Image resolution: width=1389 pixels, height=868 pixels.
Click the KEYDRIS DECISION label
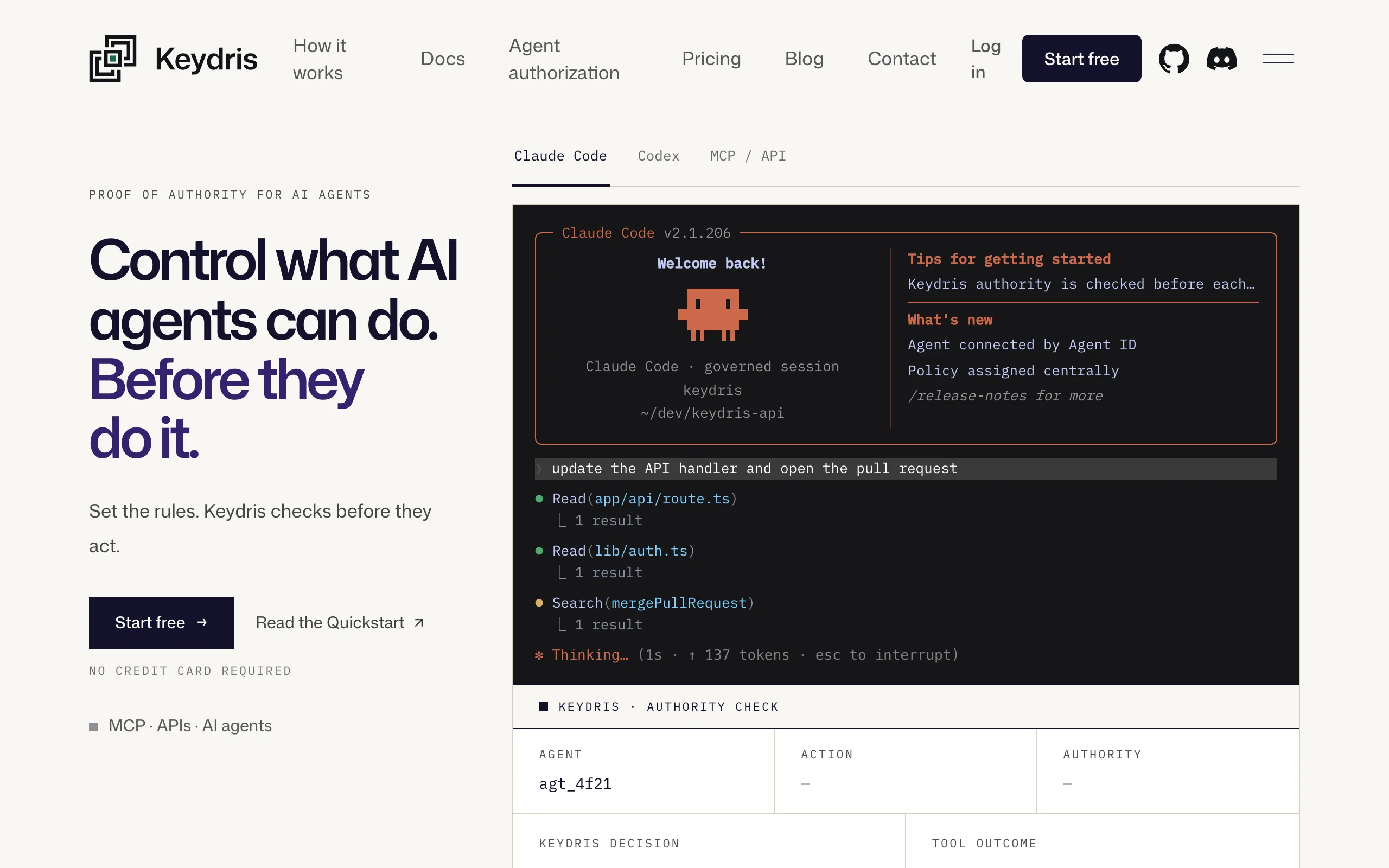pyautogui.click(x=609, y=843)
